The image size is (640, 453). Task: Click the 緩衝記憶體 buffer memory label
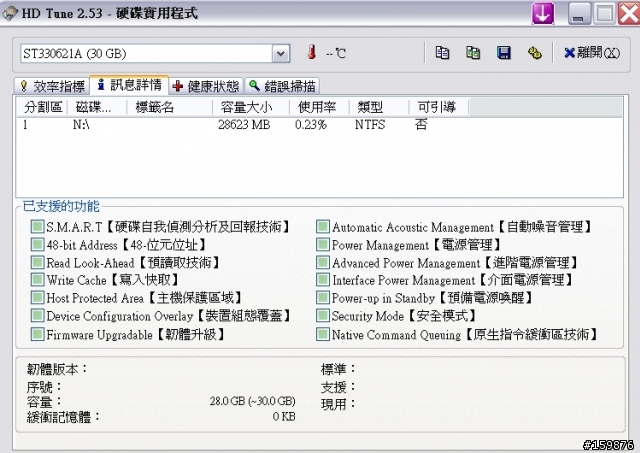pyautogui.click(x=64, y=417)
